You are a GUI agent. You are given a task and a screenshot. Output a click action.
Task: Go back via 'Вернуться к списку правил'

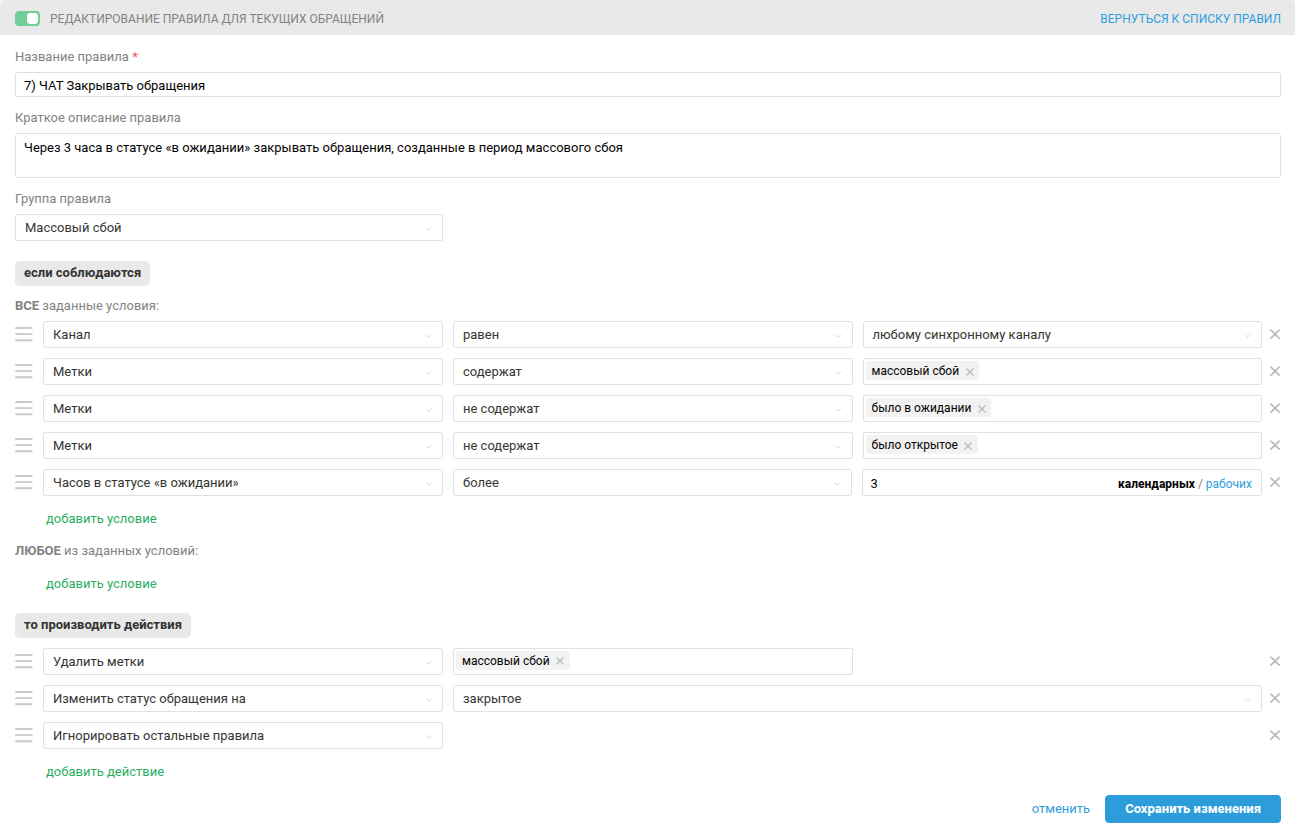(x=1190, y=19)
